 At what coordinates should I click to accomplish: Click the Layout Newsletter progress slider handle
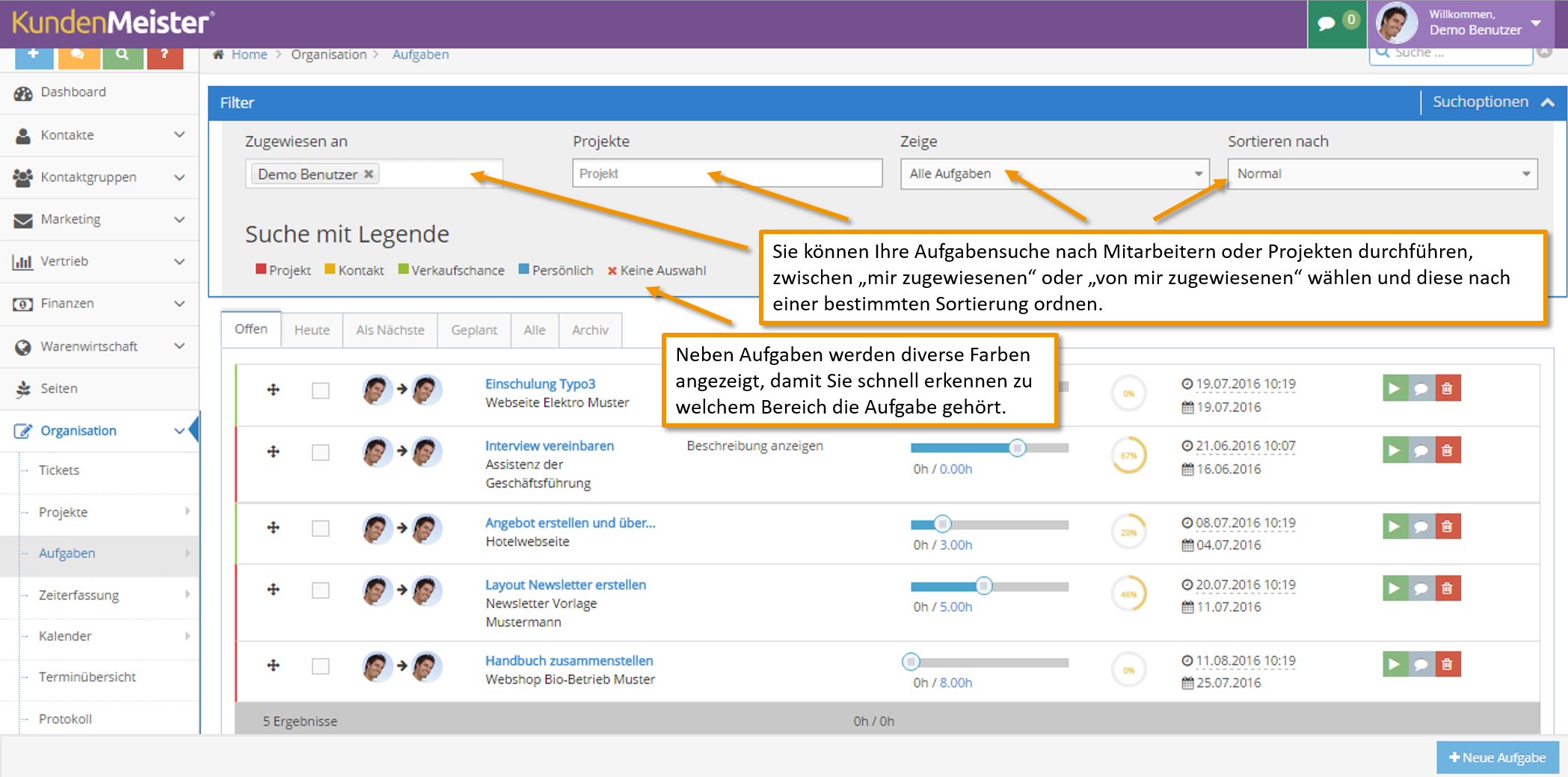click(x=984, y=586)
